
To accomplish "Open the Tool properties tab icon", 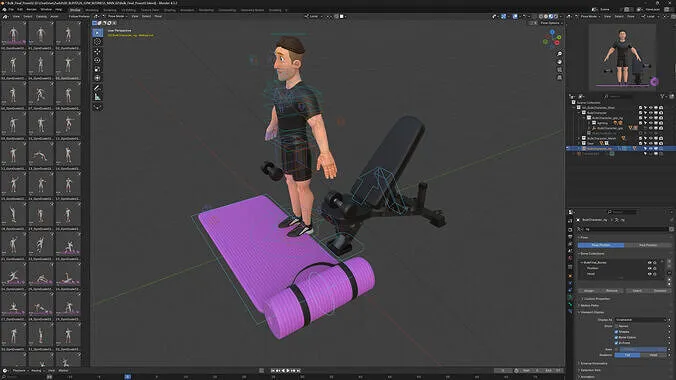I will [x=570, y=221].
